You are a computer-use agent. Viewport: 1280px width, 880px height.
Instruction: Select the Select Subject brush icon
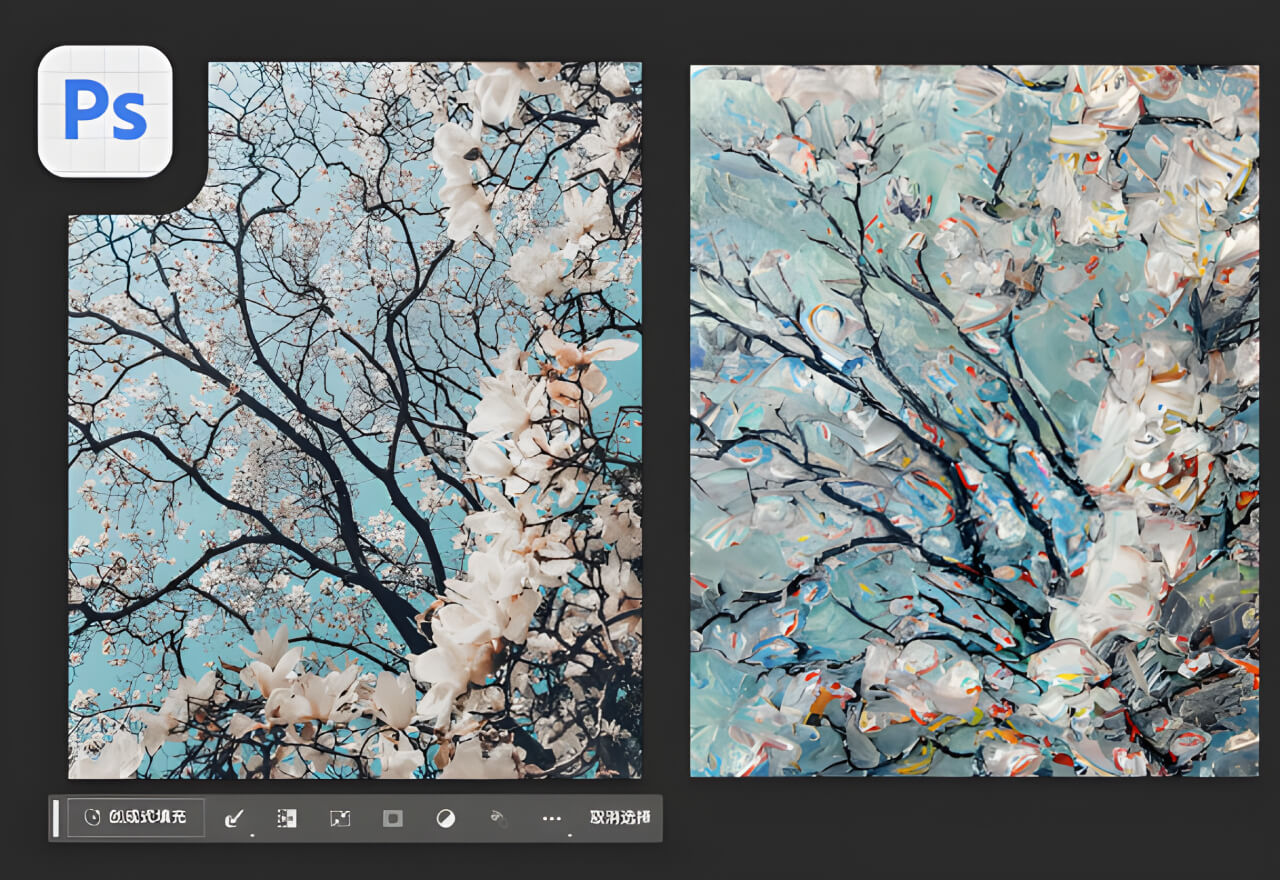[x=233, y=817]
